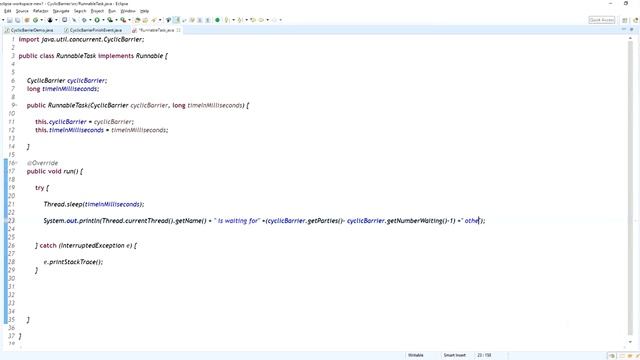Open the Debug button dropdown arrow
This screenshot has height=360, width=640.
(90, 20)
